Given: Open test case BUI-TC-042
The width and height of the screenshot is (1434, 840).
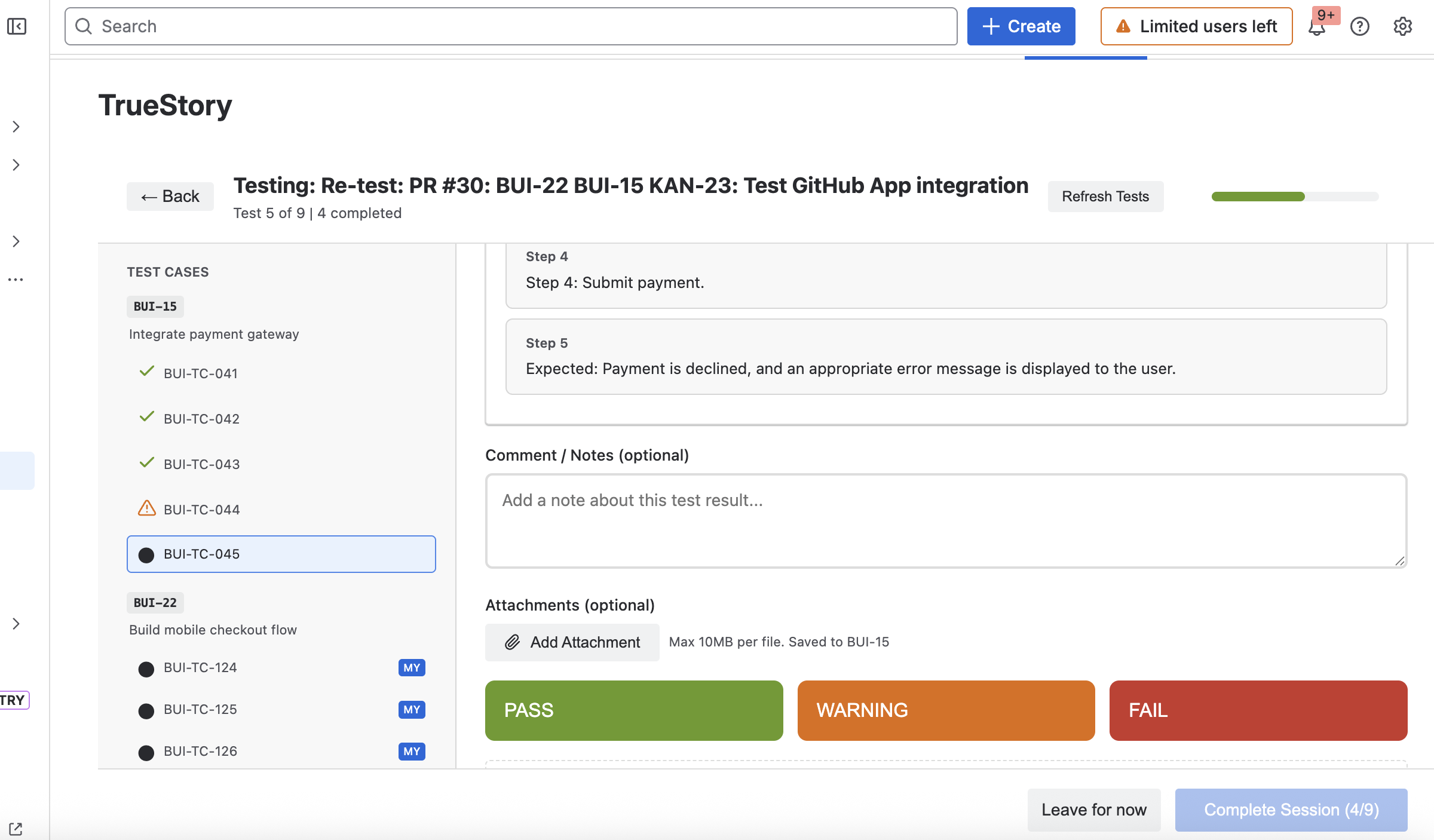Looking at the screenshot, I should tap(281, 419).
